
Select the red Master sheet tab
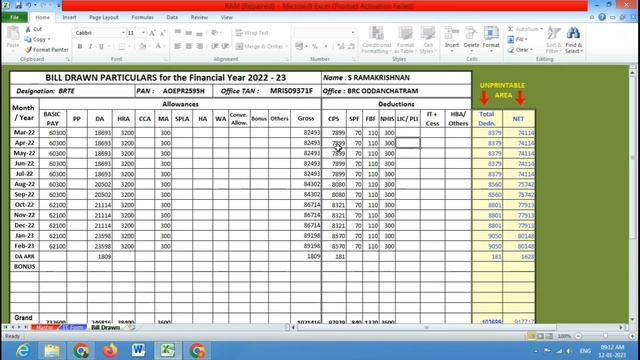45,327
